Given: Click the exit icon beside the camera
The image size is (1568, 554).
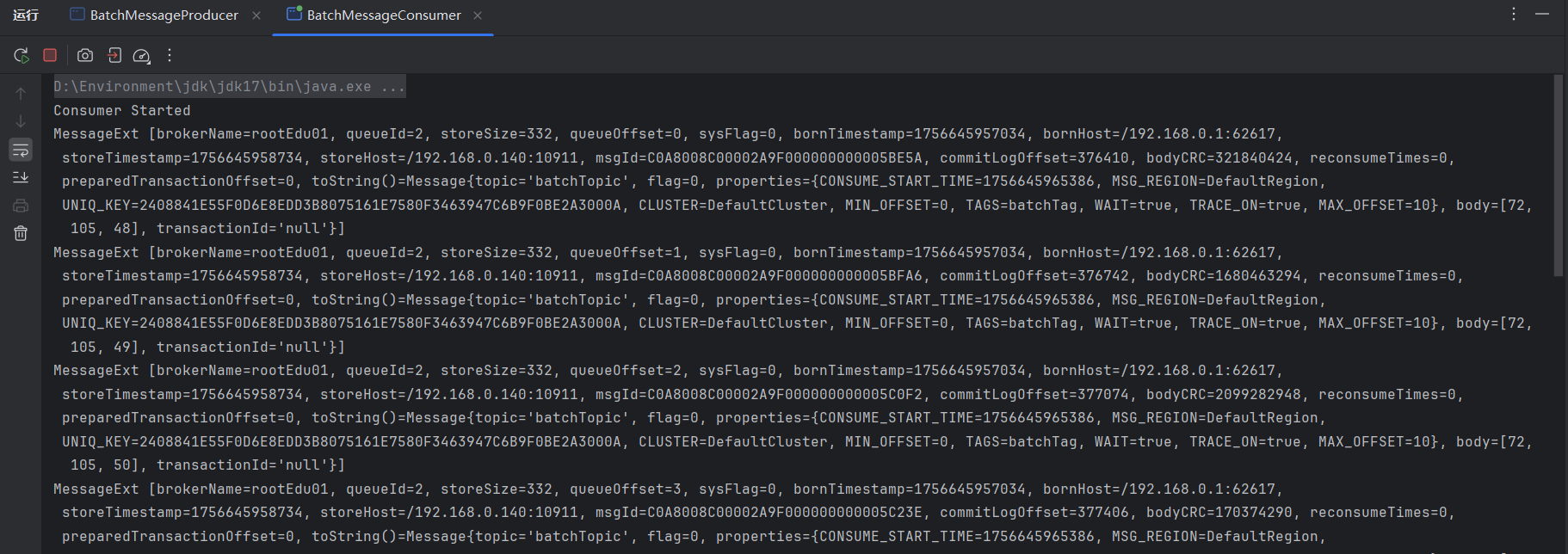Looking at the screenshot, I should click(114, 56).
